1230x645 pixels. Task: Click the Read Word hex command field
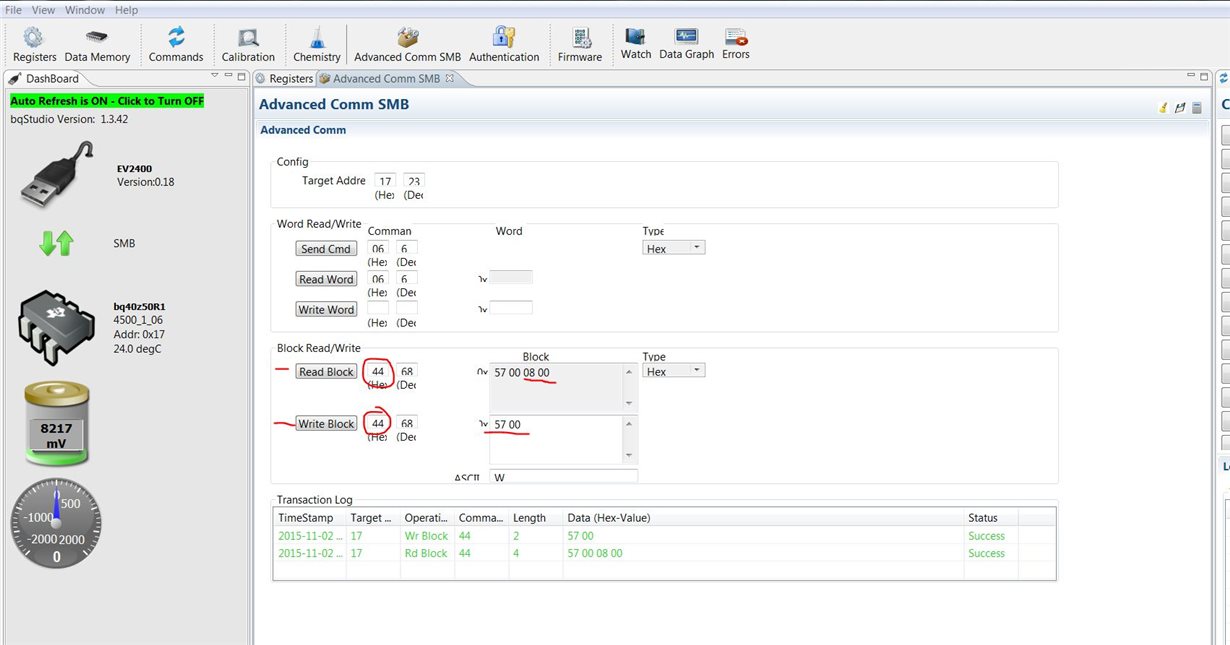tap(378, 278)
